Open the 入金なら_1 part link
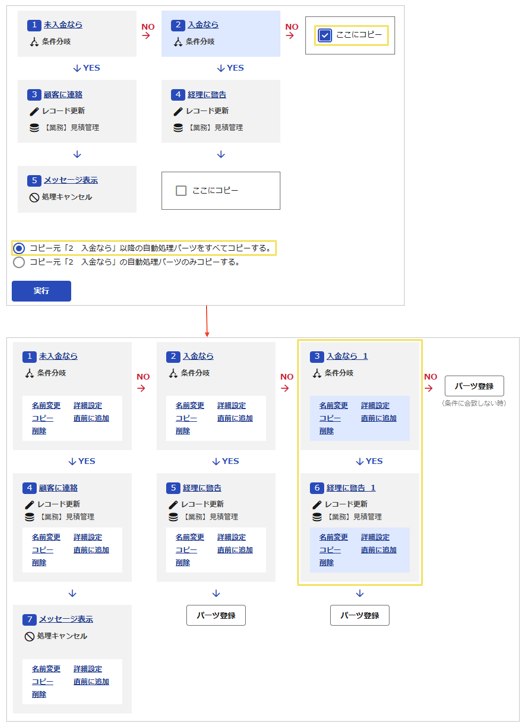The image size is (526, 724). (x=347, y=356)
